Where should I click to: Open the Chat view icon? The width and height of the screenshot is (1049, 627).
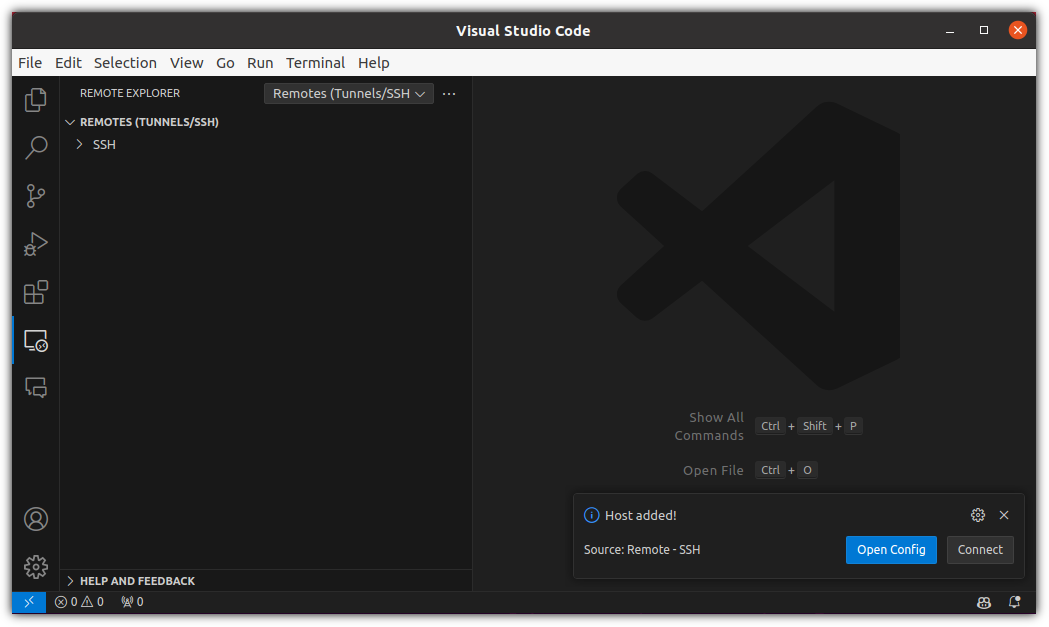point(35,387)
